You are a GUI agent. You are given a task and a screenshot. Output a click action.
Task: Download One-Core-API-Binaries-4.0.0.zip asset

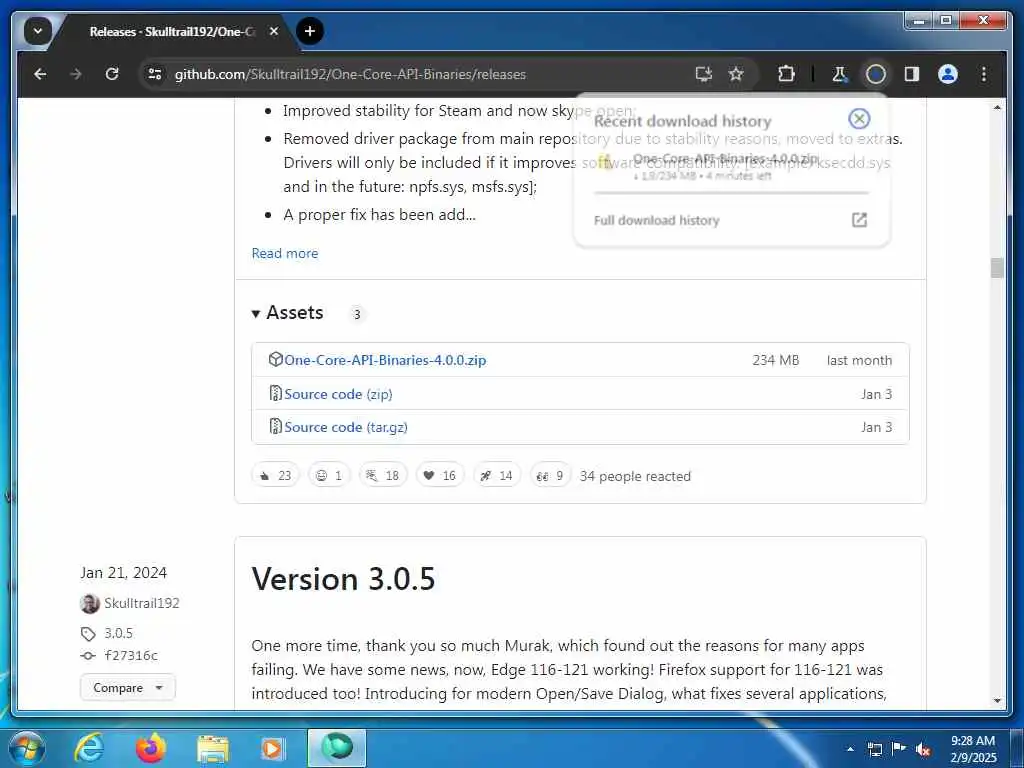[x=385, y=360]
